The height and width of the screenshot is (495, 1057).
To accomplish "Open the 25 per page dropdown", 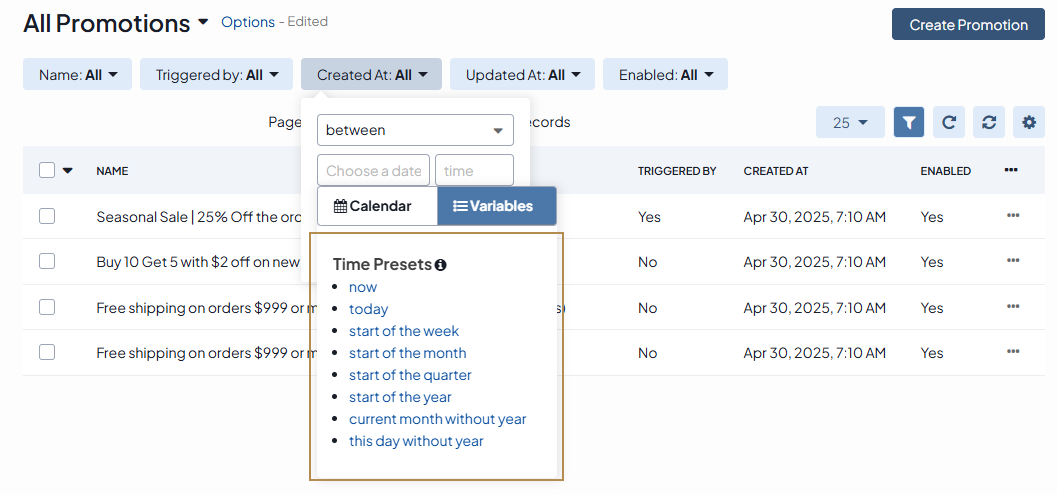I will (x=850, y=122).
